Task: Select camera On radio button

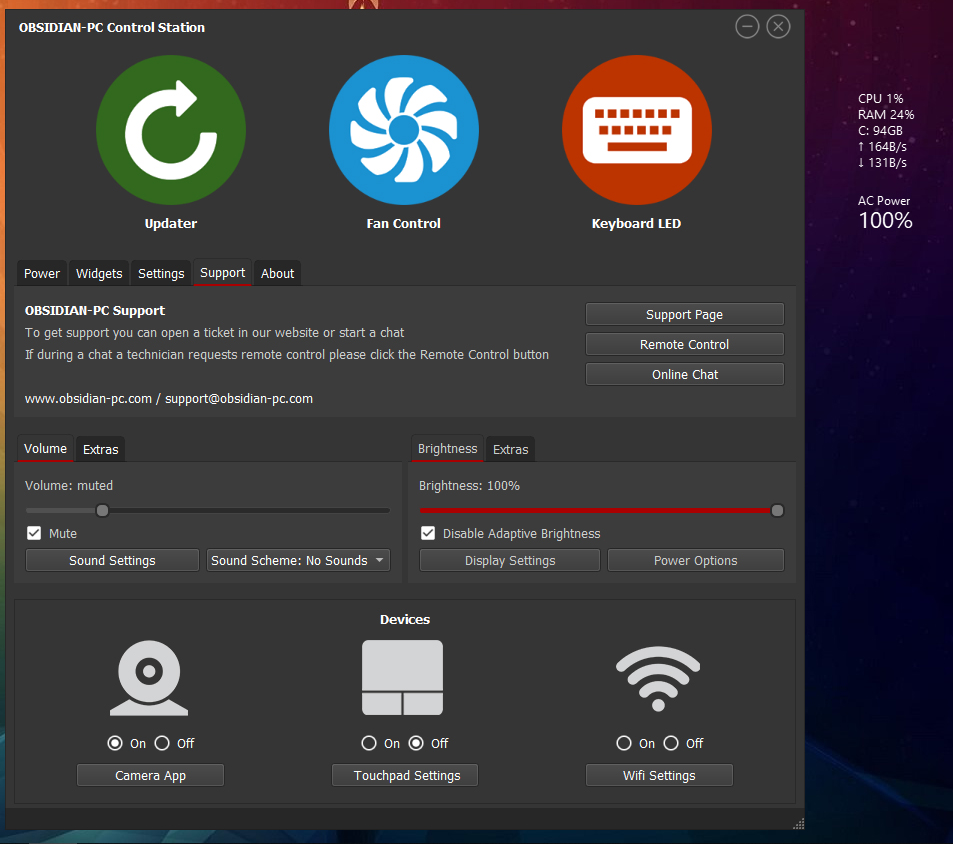Action: pos(115,743)
